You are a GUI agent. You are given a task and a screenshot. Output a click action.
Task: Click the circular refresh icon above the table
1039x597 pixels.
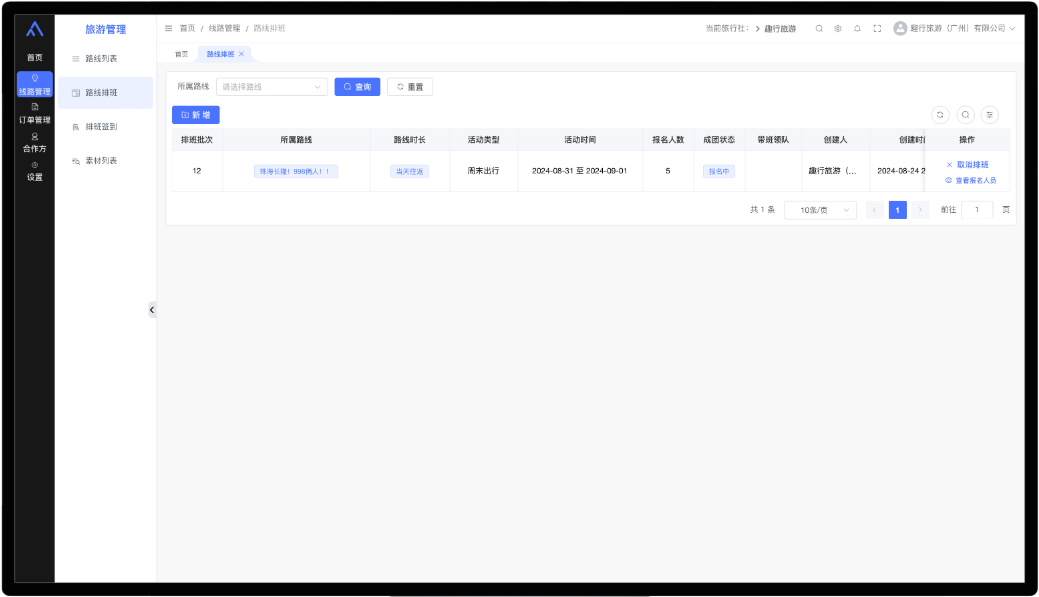(x=940, y=115)
